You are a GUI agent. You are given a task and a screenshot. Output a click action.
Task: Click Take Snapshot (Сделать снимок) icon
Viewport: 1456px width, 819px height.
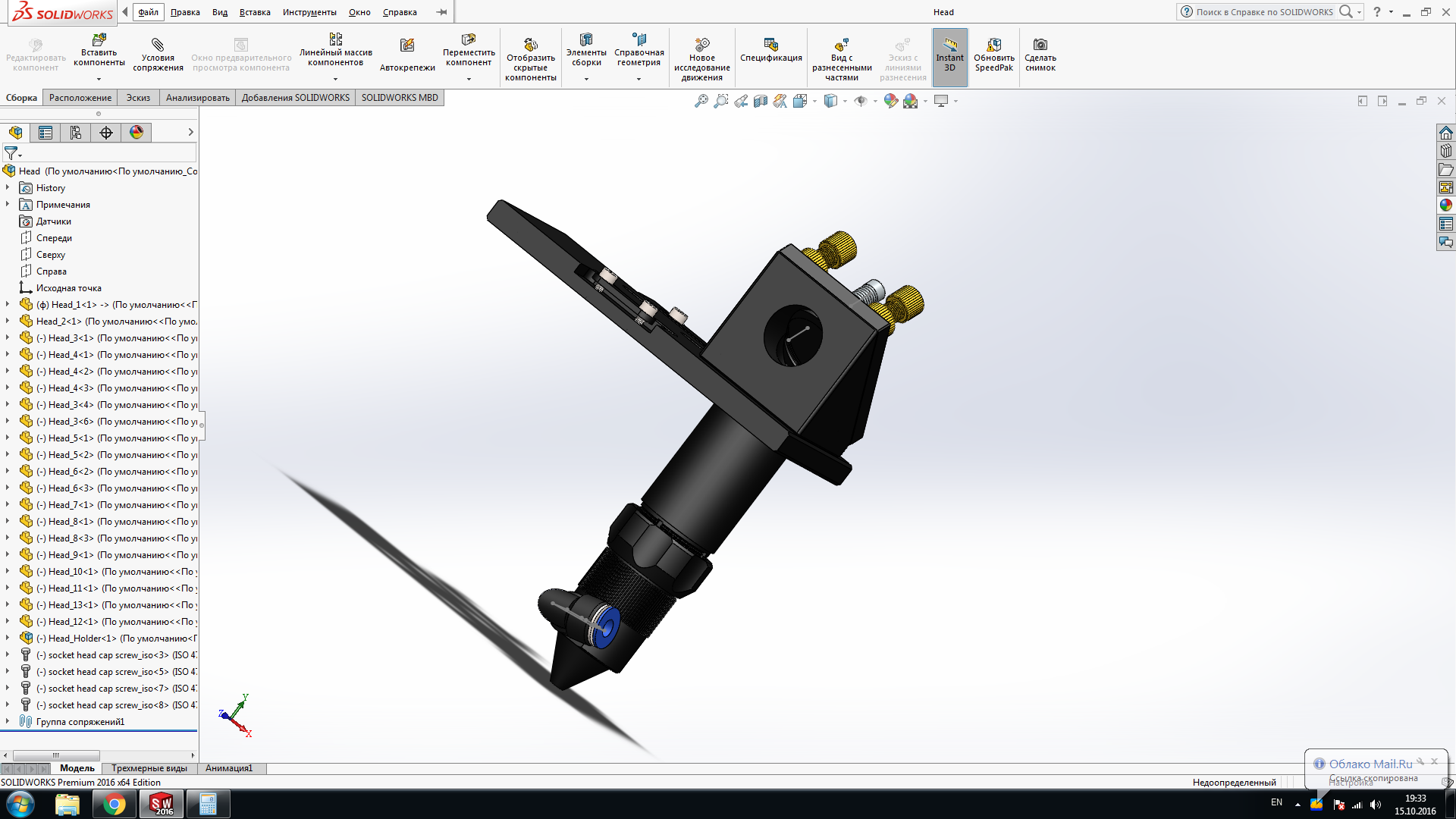click(x=1040, y=55)
